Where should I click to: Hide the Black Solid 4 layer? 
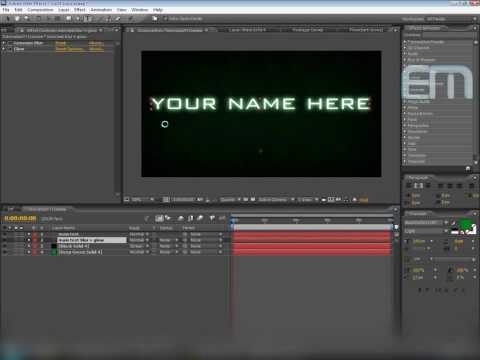[x=5, y=246]
